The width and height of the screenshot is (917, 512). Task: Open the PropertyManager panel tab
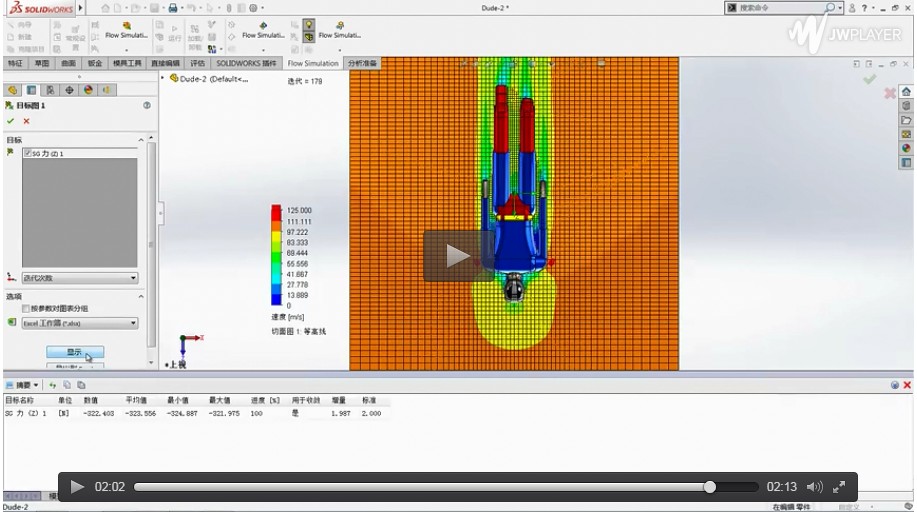coord(32,90)
